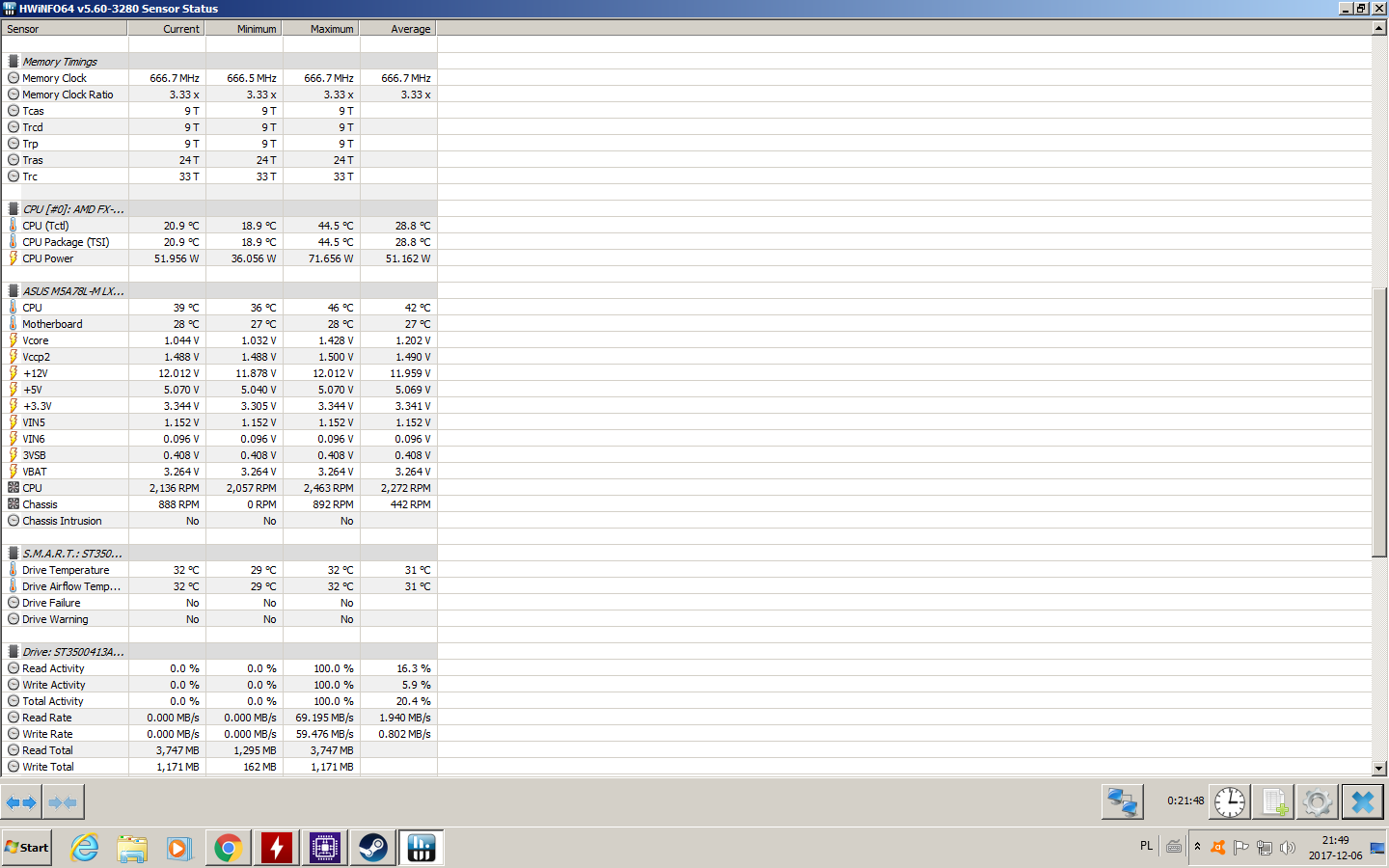
Task: Select the Tras sensor row
Action: (219, 160)
